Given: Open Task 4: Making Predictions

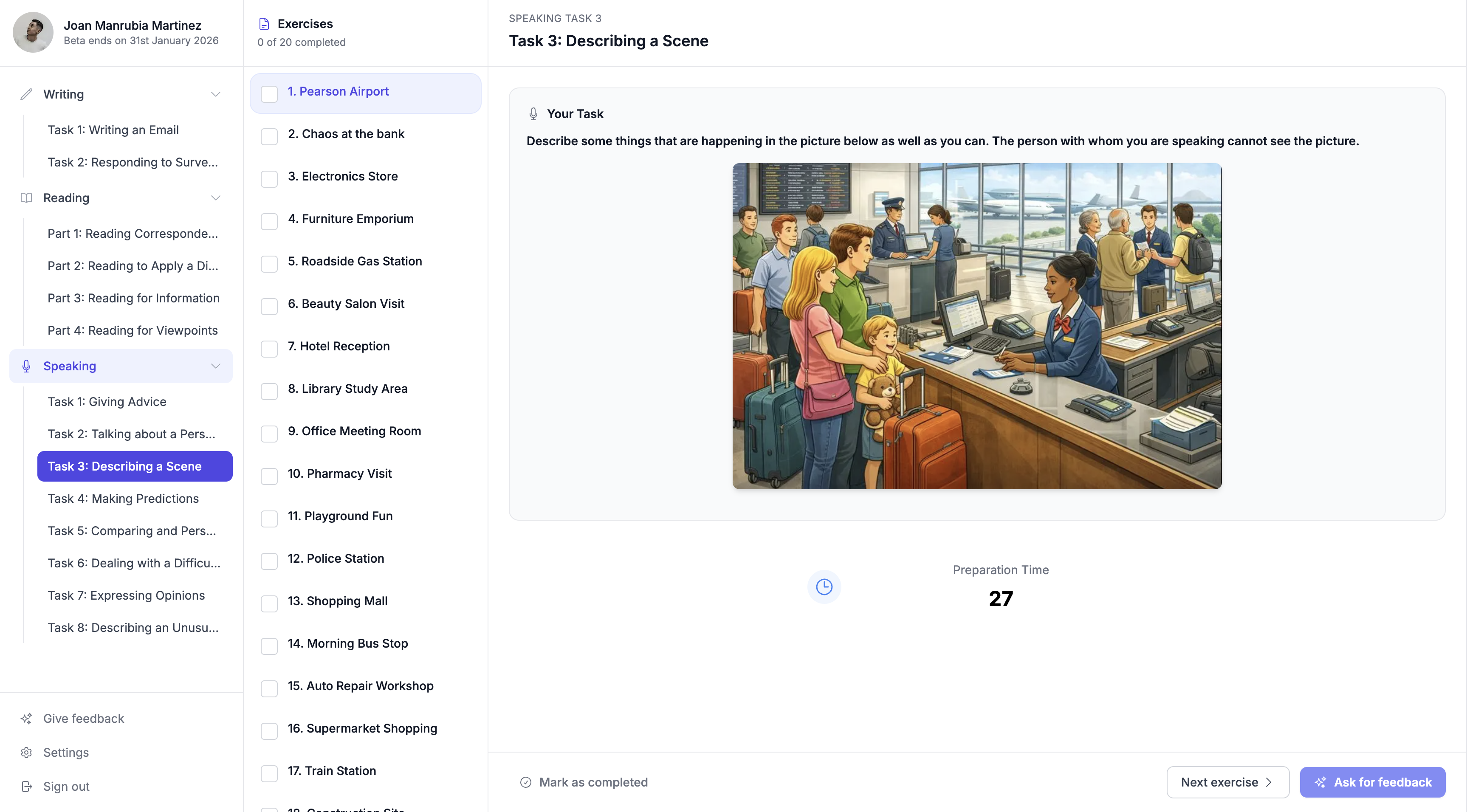Looking at the screenshot, I should (x=123, y=498).
